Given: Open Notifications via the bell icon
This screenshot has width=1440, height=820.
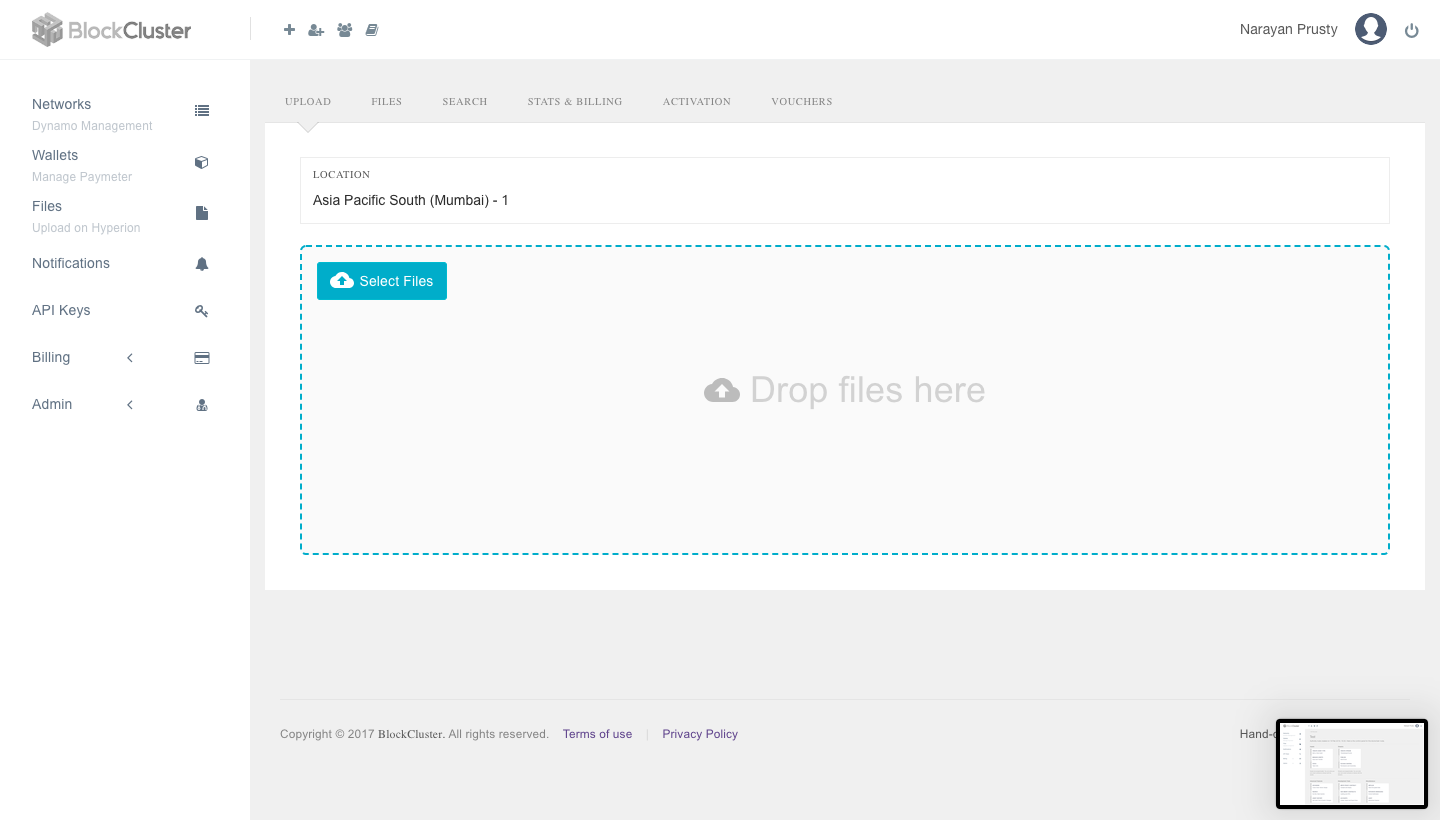Looking at the screenshot, I should (x=201, y=263).
